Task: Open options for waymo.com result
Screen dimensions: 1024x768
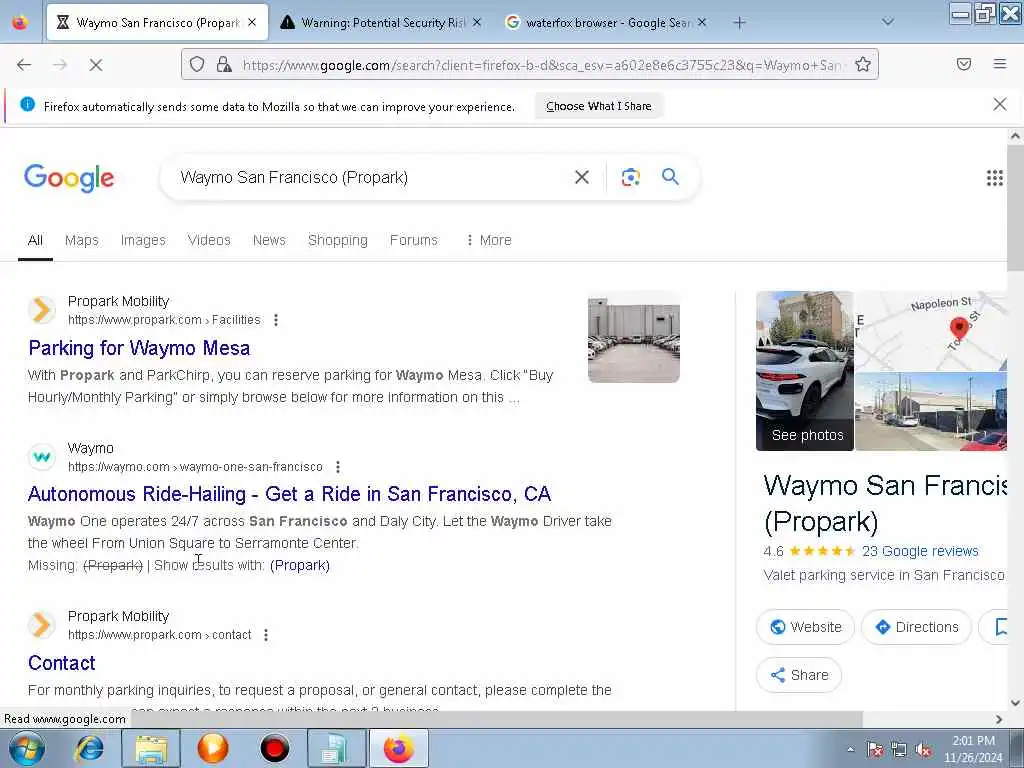Action: 338,467
